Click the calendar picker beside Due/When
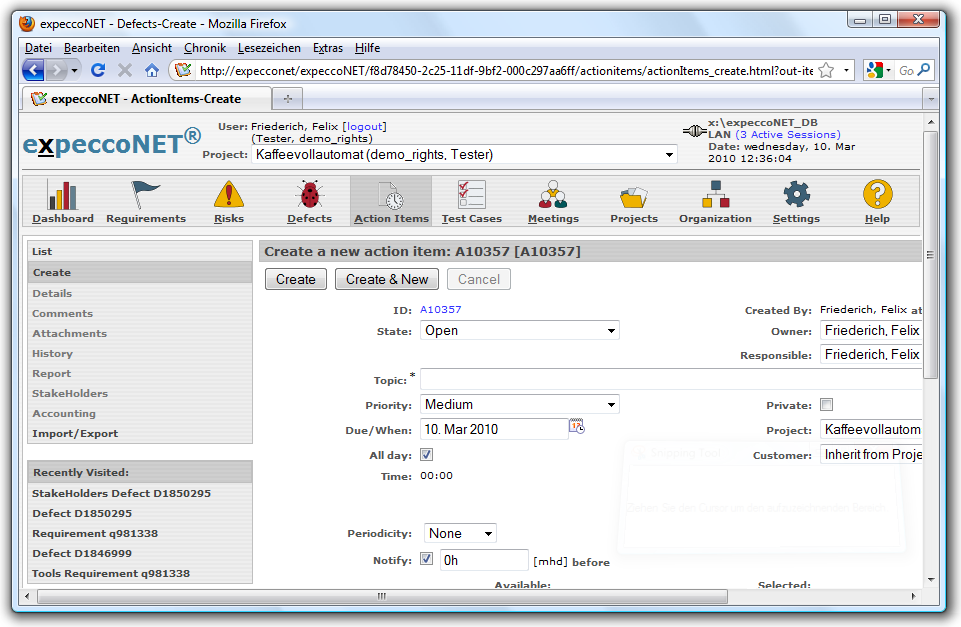The image size is (961, 627). 577,427
